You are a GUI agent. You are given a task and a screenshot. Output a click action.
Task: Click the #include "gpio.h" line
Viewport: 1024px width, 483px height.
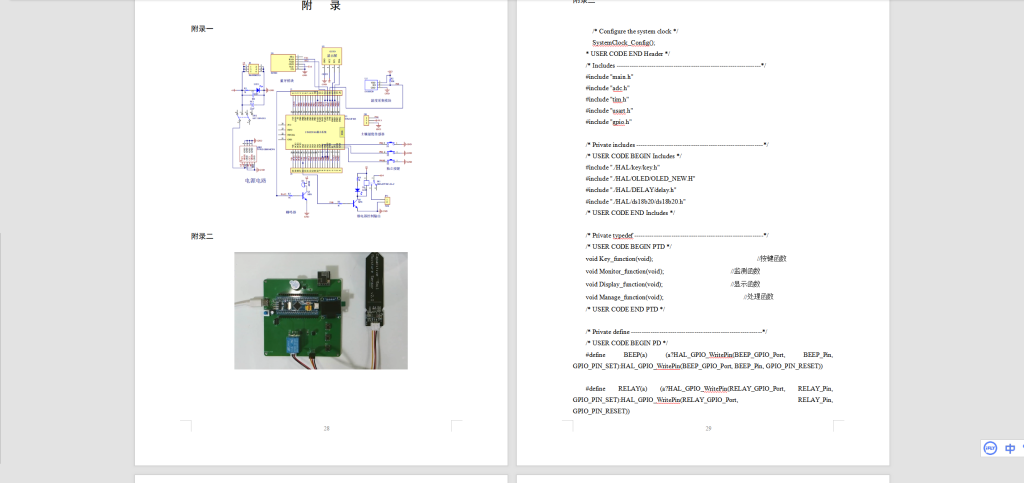[x=609, y=121]
